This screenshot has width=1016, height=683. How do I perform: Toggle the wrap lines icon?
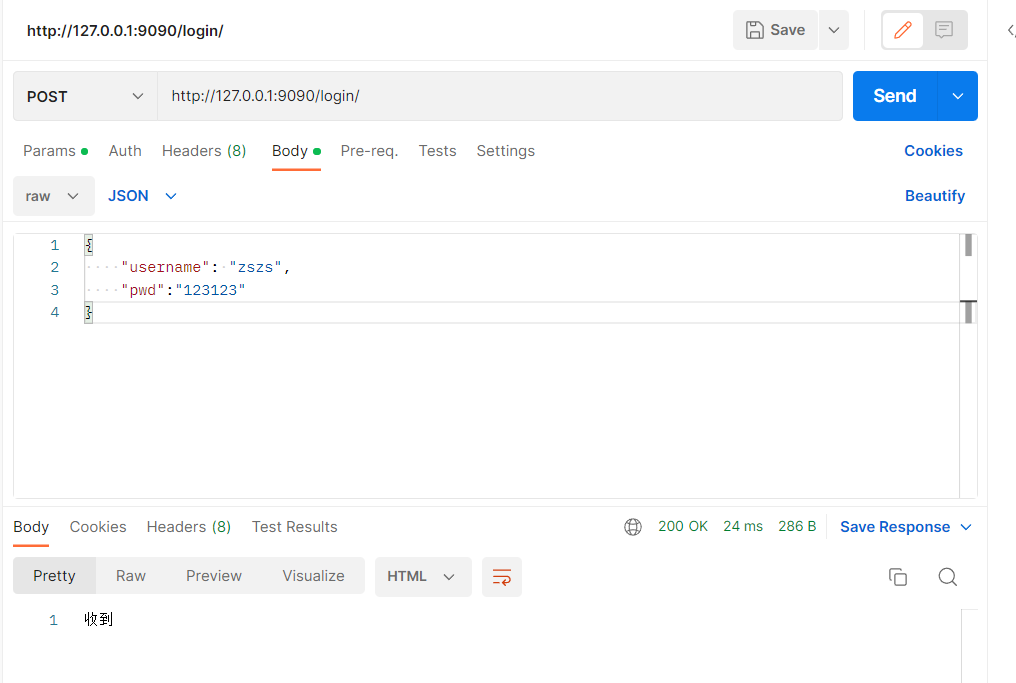[502, 577]
